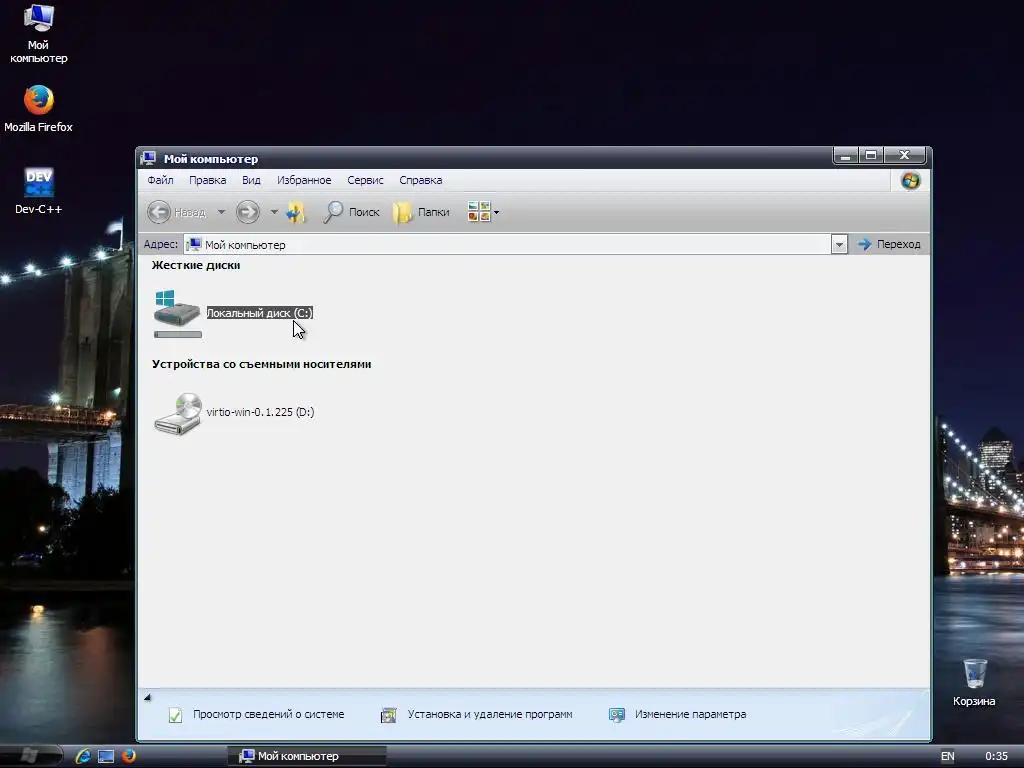Image resolution: width=1024 pixels, height=768 pixels.
Task: Click into the Адрес address field
Action: [507, 245]
